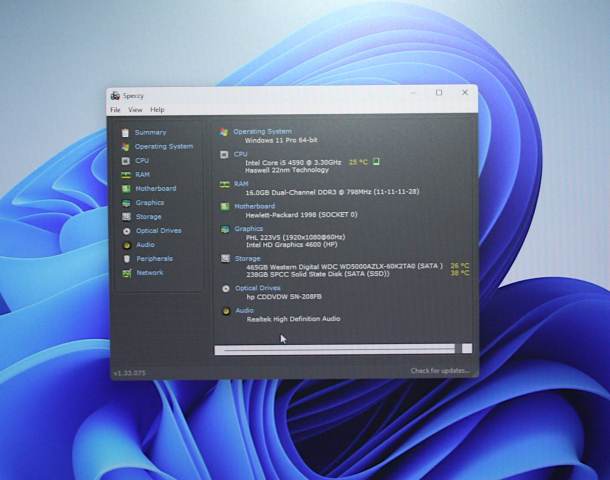The width and height of the screenshot is (610, 480).
Task: Click RAM heading link in summary
Action: (x=241, y=184)
